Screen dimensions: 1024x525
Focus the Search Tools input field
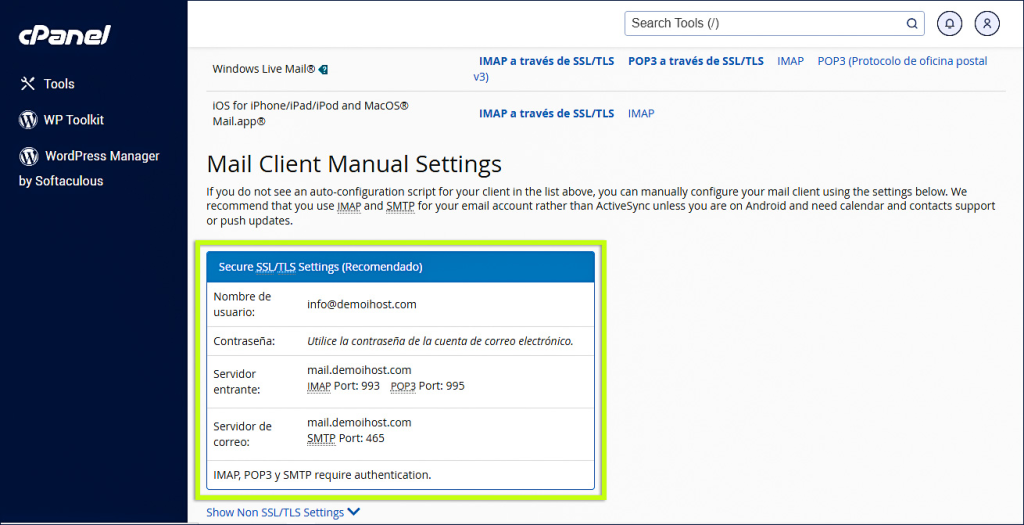(x=765, y=23)
